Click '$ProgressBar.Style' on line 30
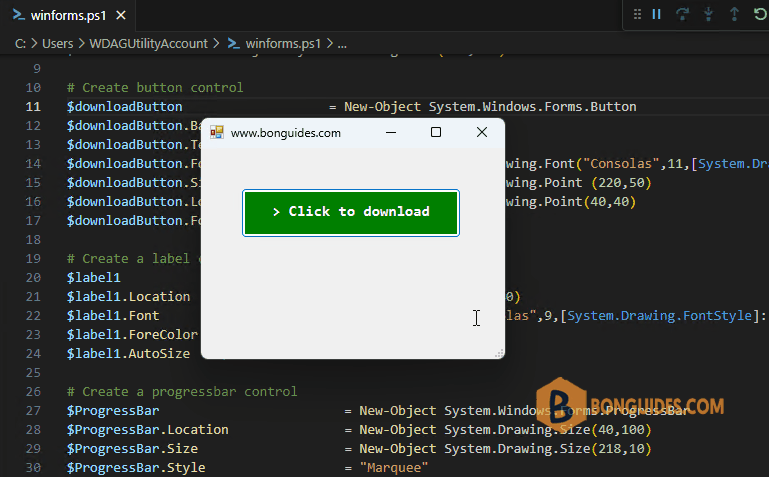Screen dimensions: 769x477 pos(136,467)
